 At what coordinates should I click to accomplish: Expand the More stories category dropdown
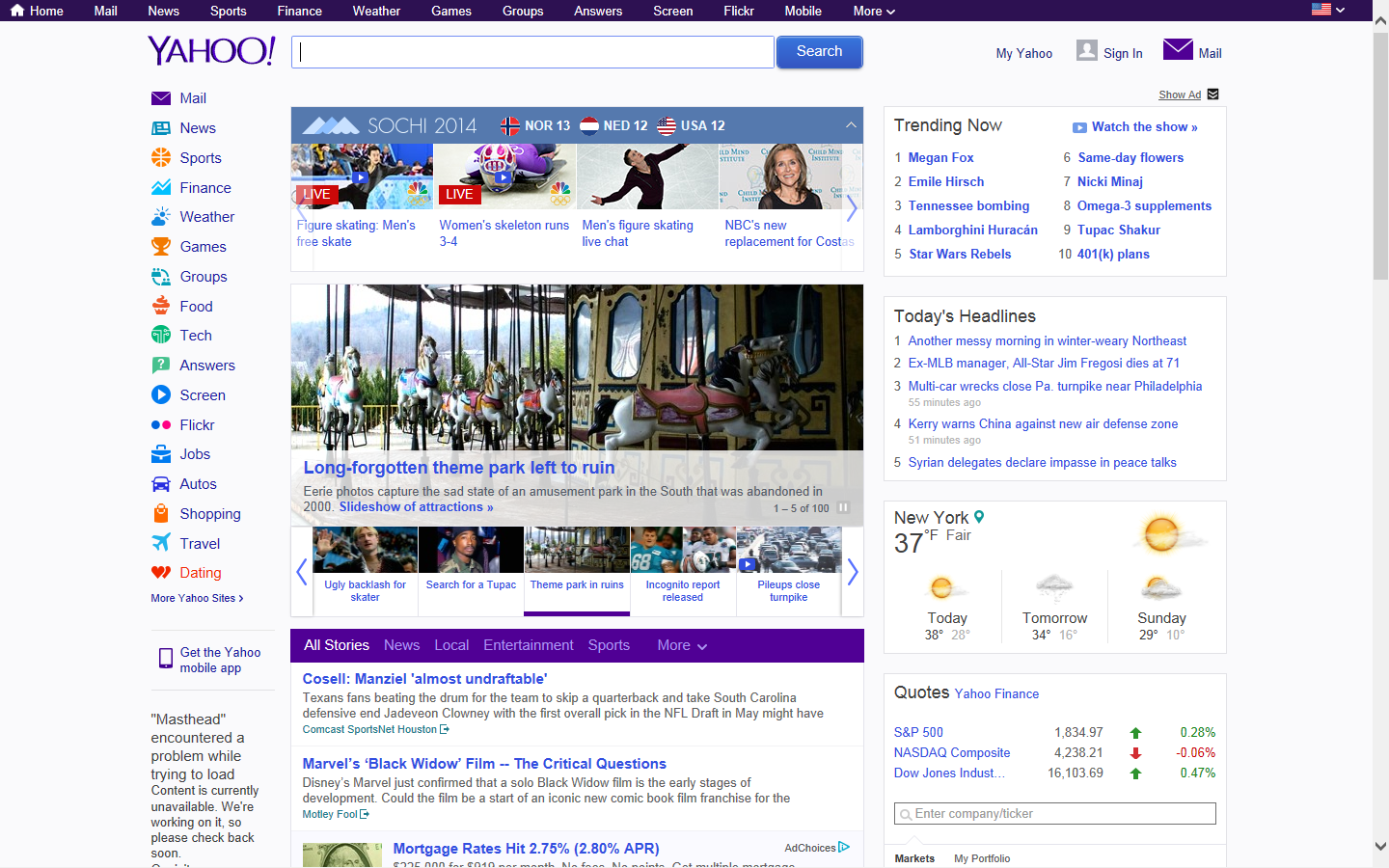tap(682, 645)
